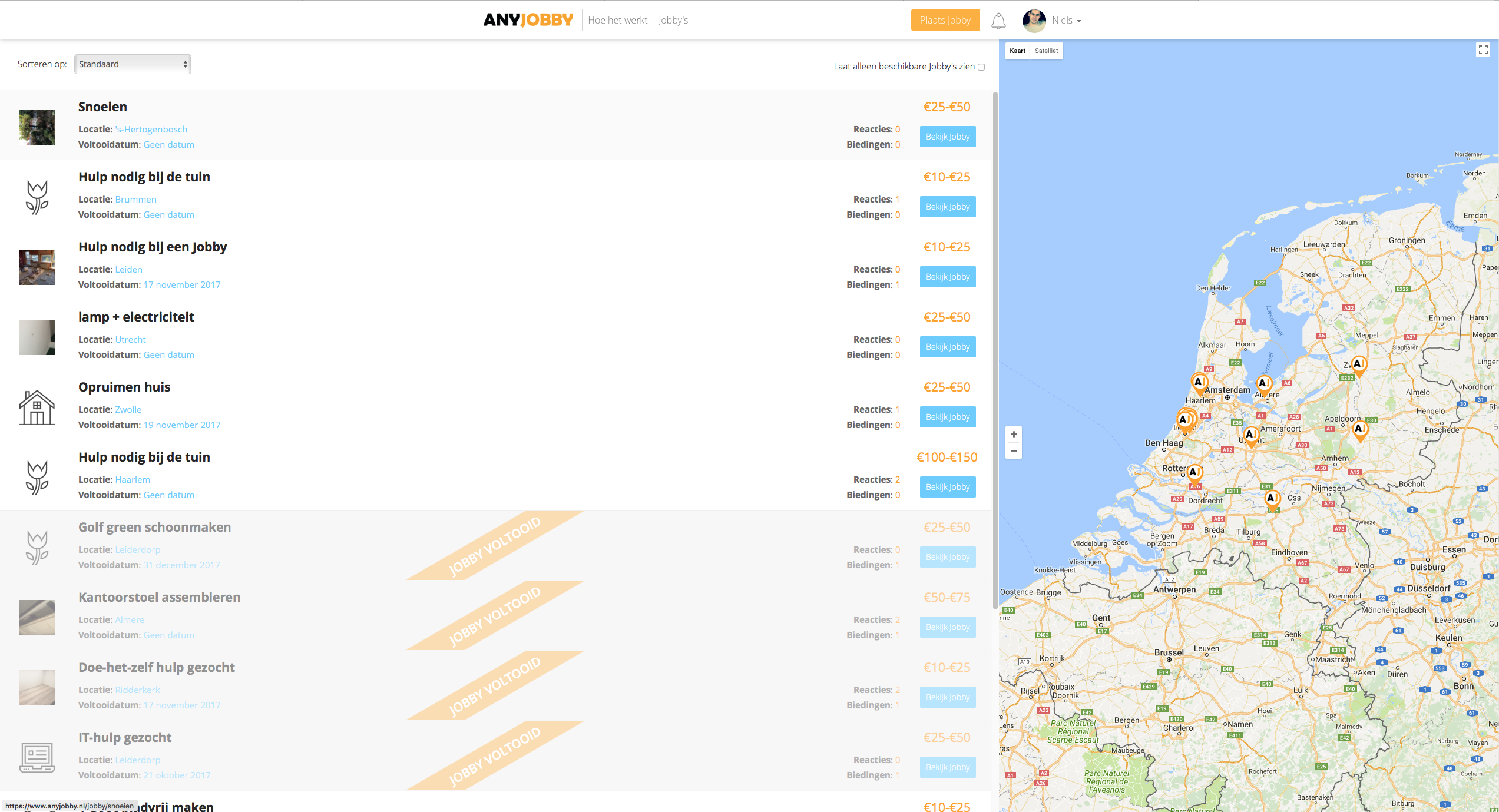The width and height of the screenshot is (1499, 812).
Task: Click the Plaats Jobby button
Action: pos(945,20)
